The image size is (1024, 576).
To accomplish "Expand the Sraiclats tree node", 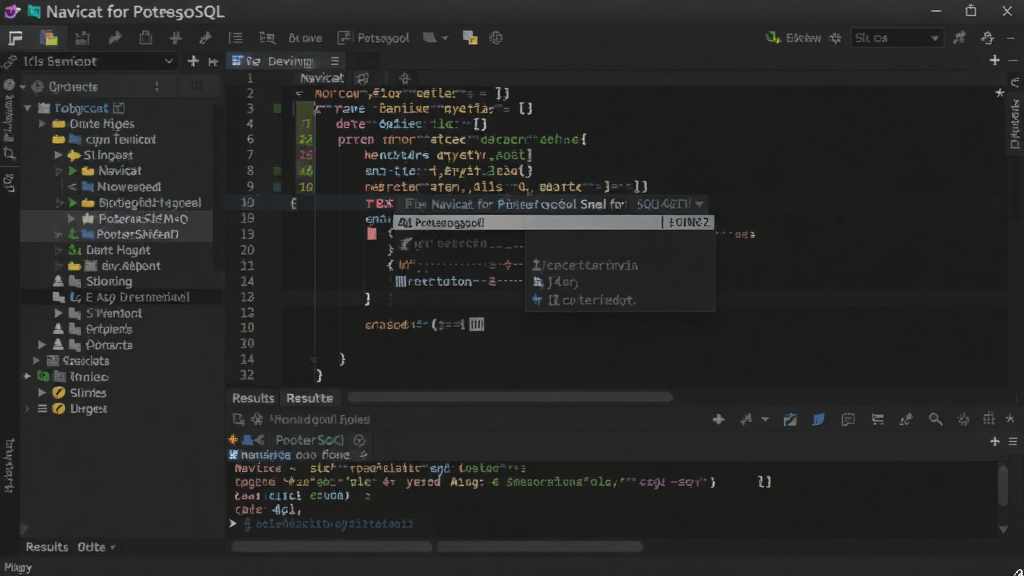I will 37,360.
